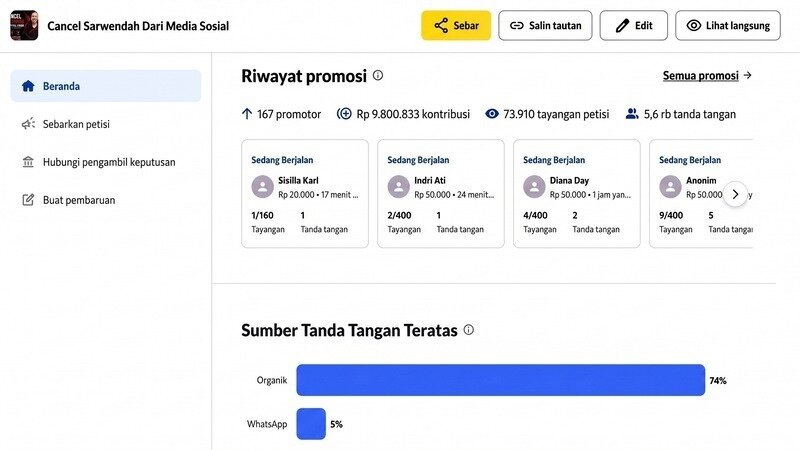
Task: Click the yellow Sebar share button
Action: (456, 26)
